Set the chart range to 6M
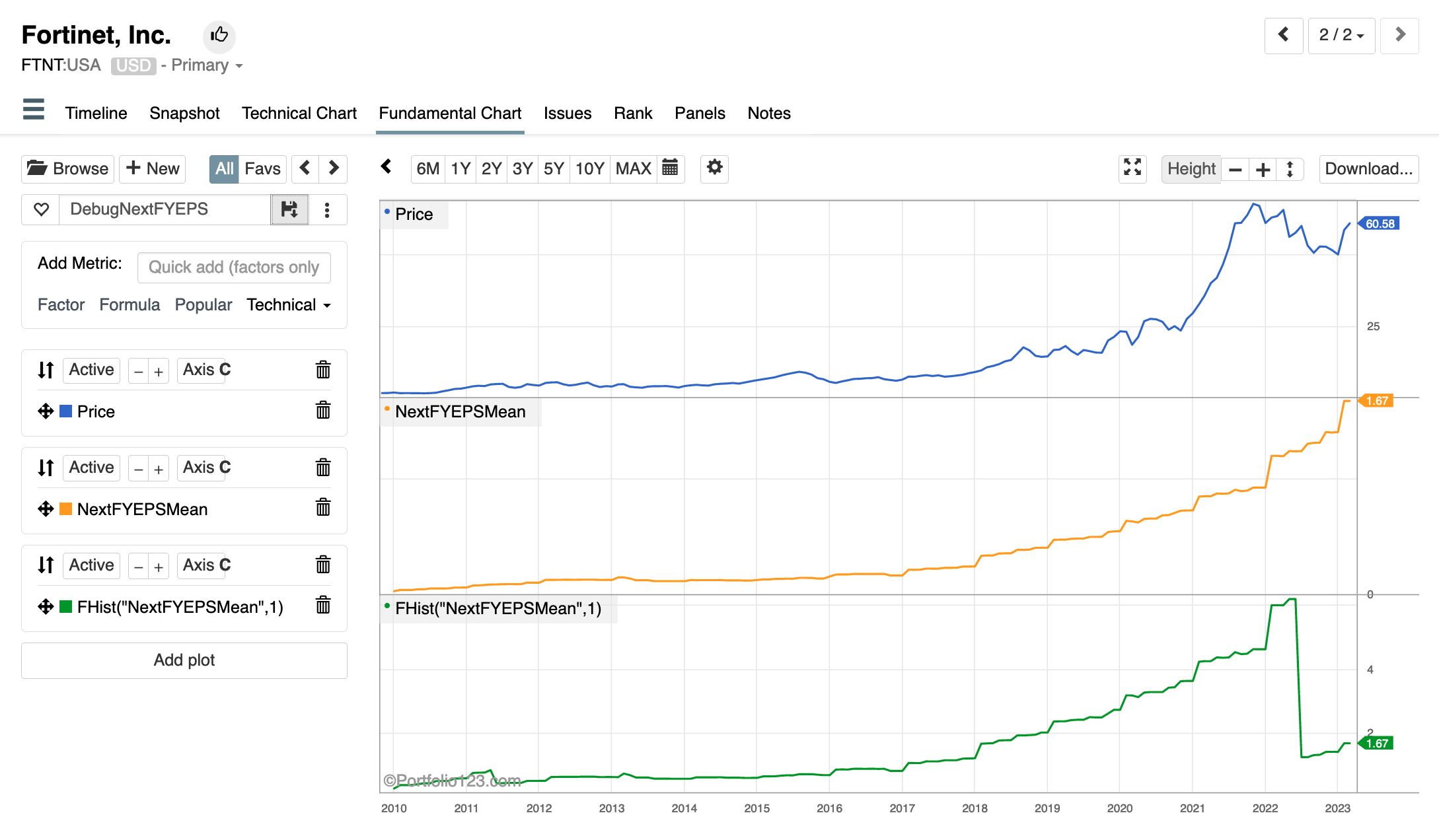This screenshot has width=1439, height=840. pos(427,169)
